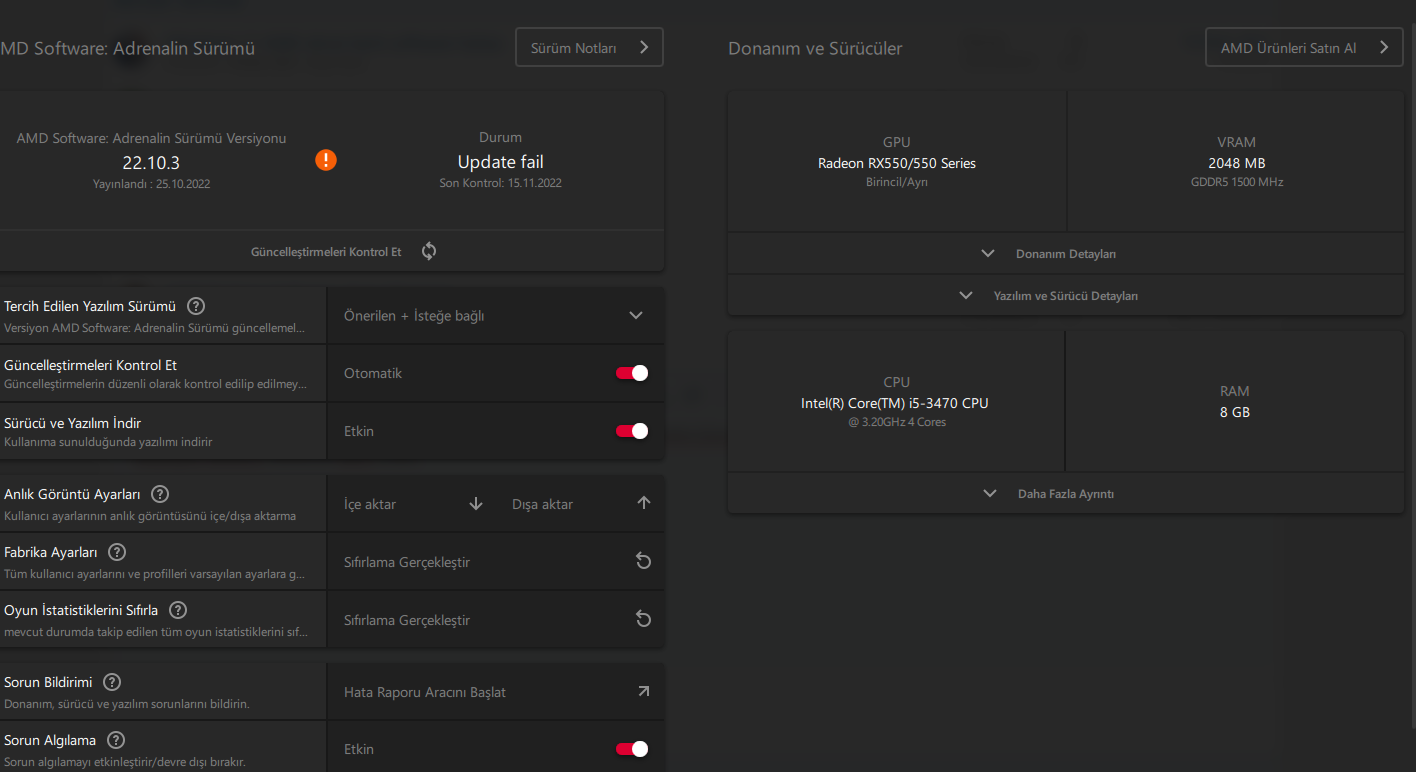Click the Yayınlandı : 25.10.2022 date
The height and width of the screenshot is (772, 1416).
151,184
